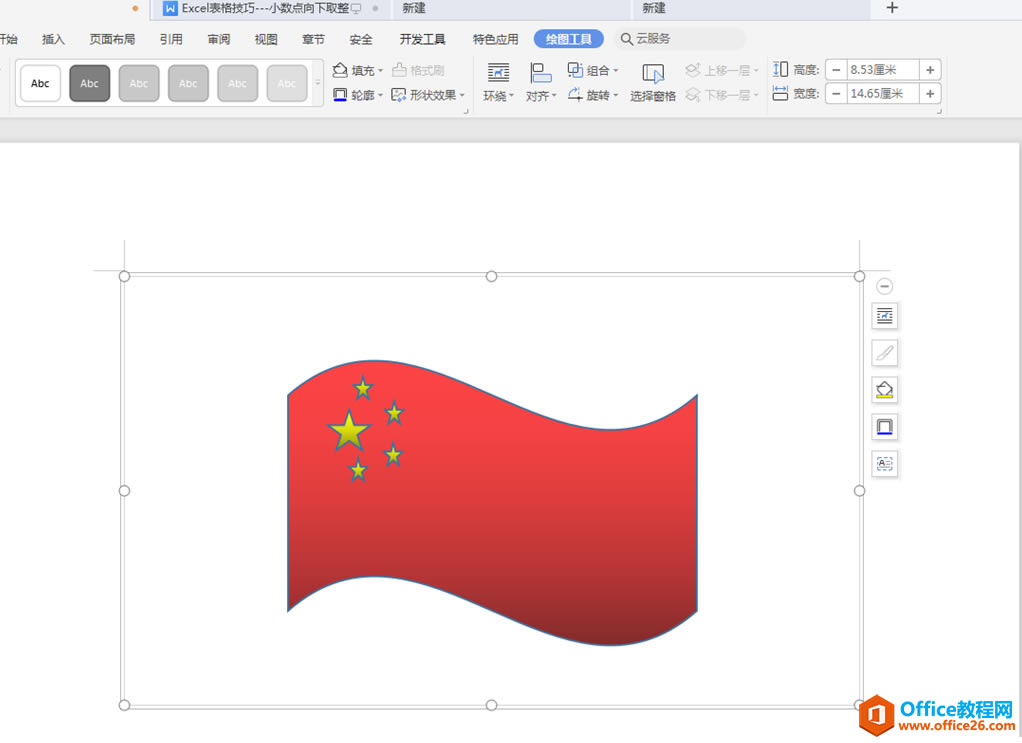Click the 云服务 search box
The width and height of the screenshot is (1022, 743).
click(x=679, y=39)
